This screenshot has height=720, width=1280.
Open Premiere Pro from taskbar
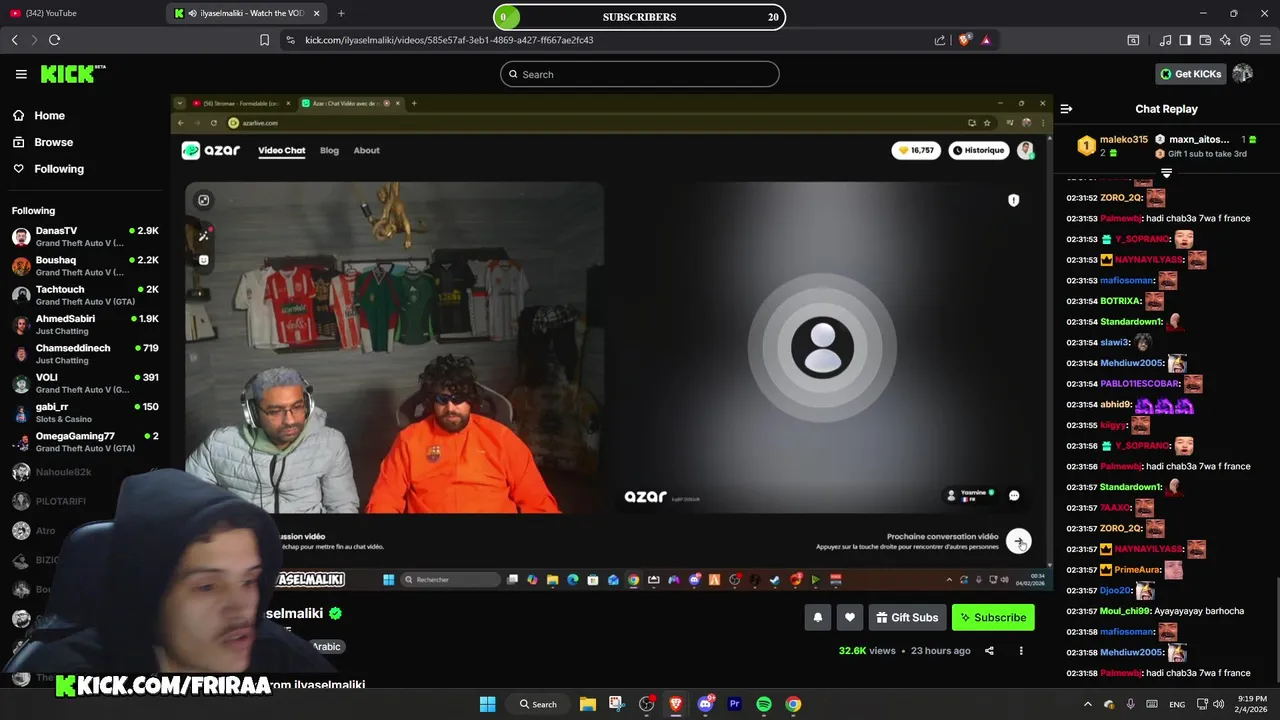734,704
